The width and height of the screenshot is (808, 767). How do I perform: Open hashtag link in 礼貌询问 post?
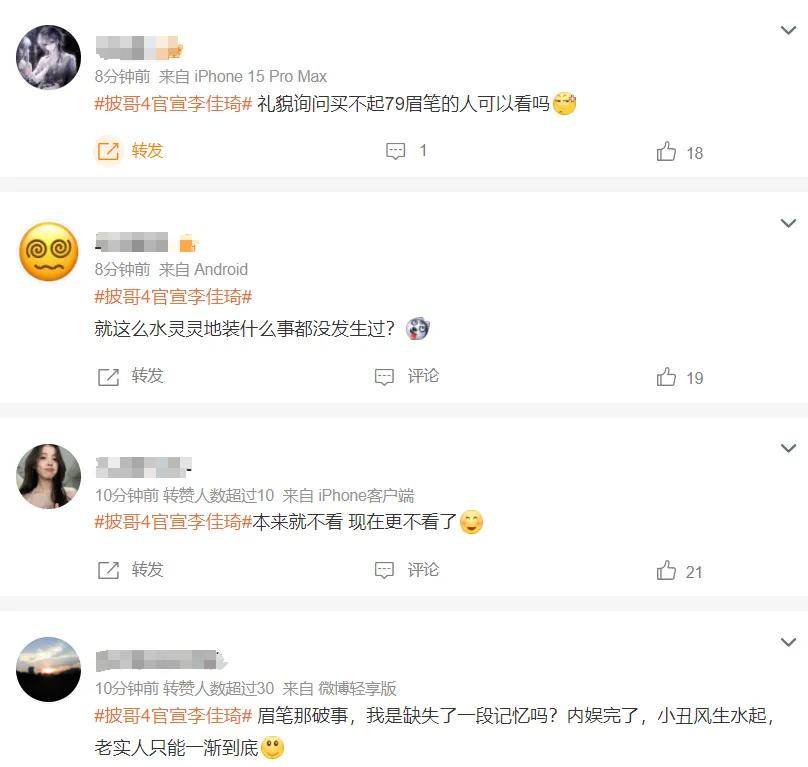(x=173, y=104)
